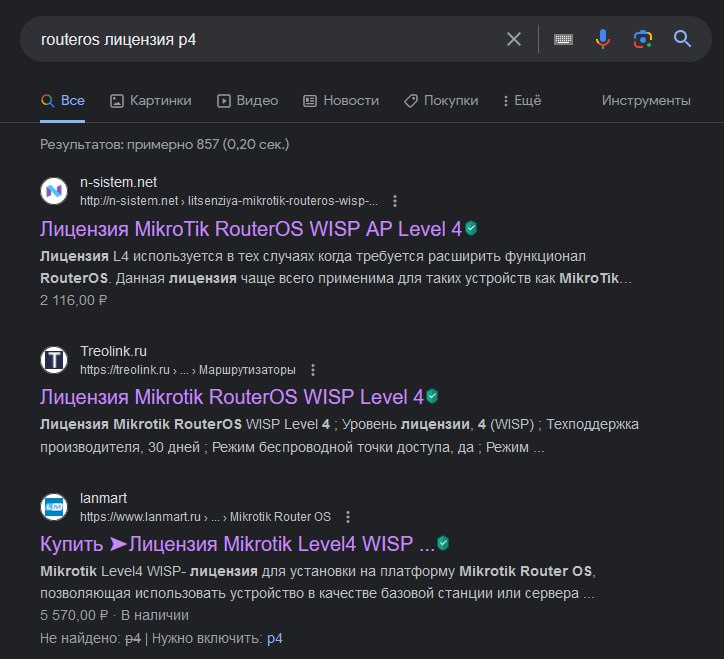
Task: Click the n-sistem.net URL breadcrumb
Action: (229, 201)
